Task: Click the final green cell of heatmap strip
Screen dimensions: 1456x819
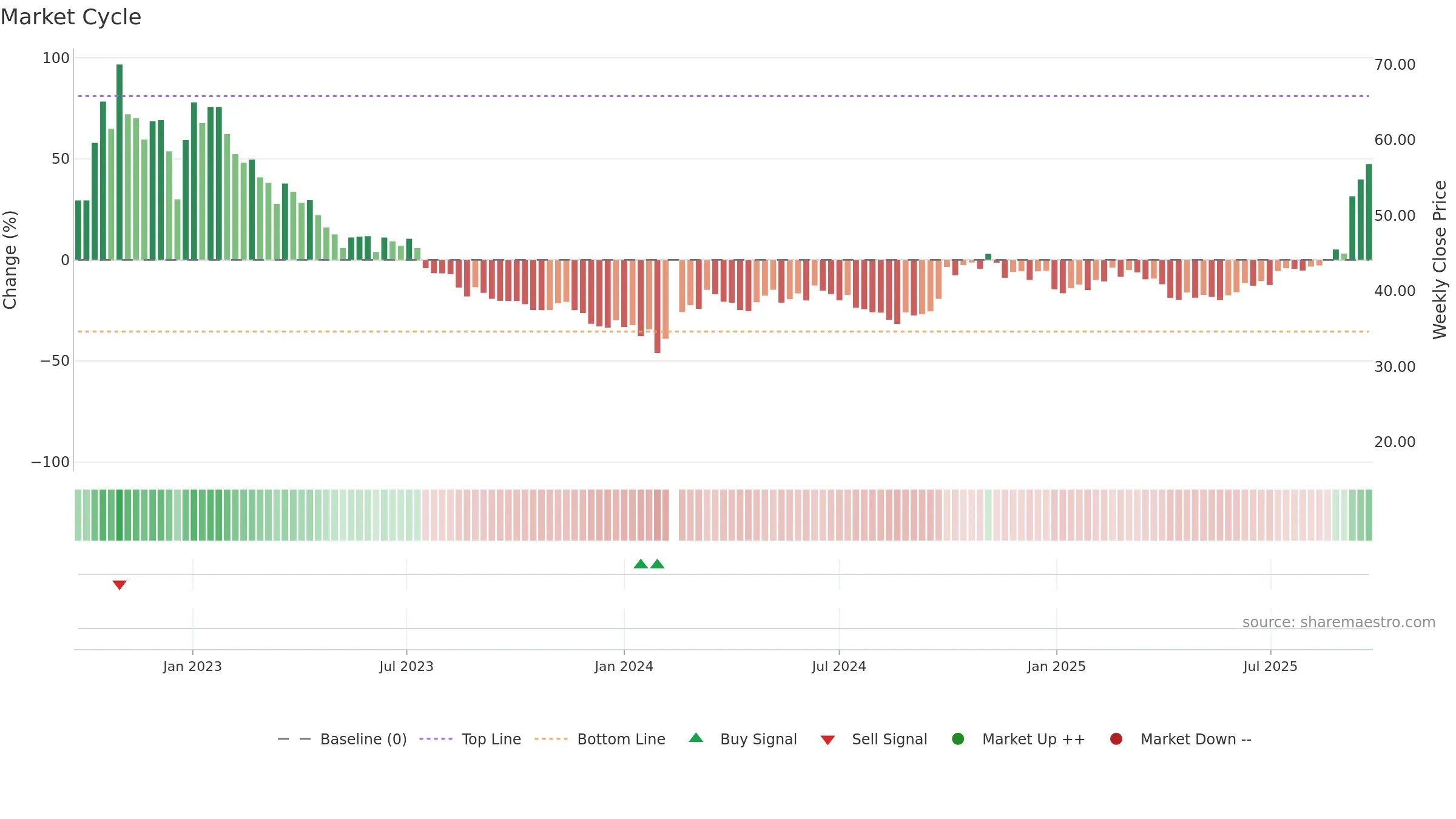Action: click(1369, 514)
